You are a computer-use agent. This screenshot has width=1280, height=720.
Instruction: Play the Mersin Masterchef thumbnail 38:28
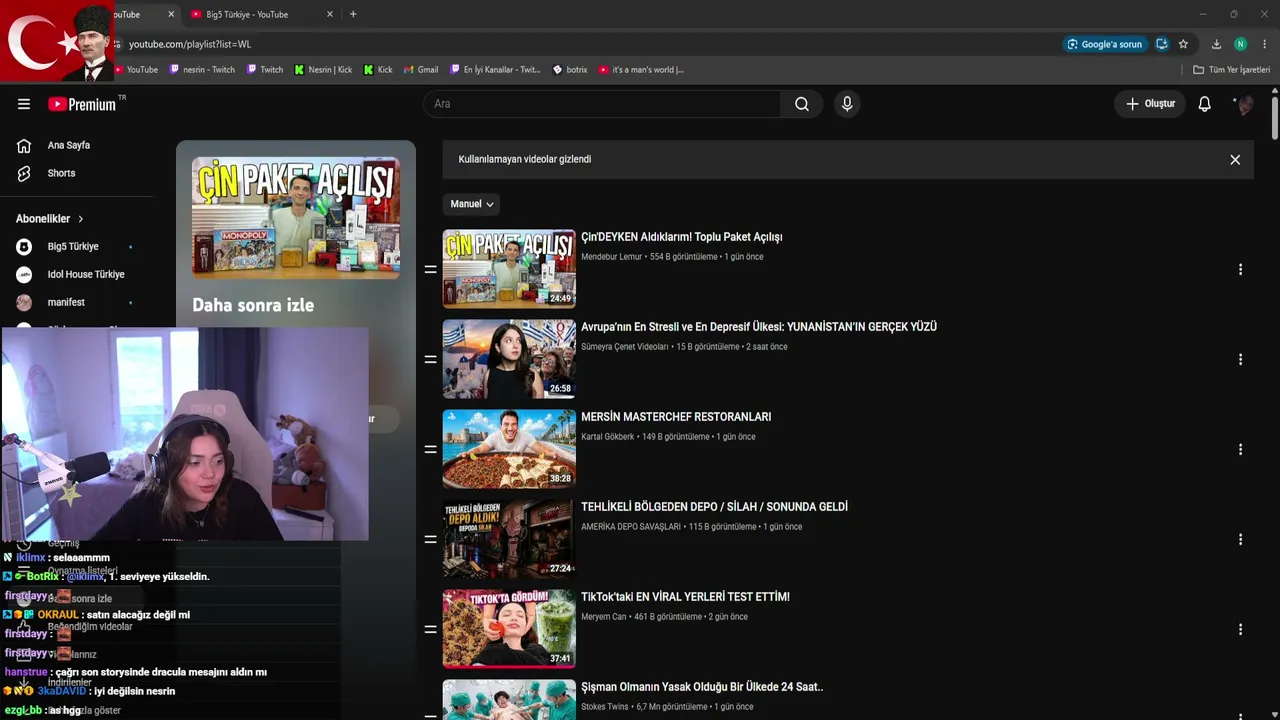pos(509,449)
